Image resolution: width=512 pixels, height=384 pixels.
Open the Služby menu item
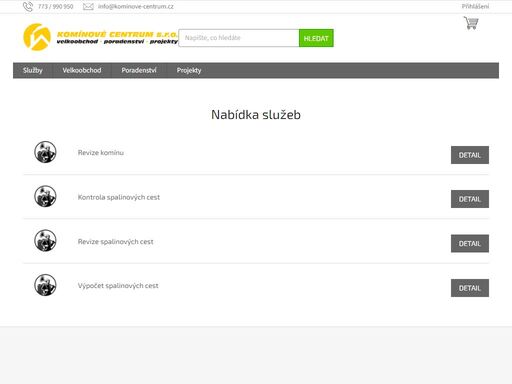[x=33, y=70]
